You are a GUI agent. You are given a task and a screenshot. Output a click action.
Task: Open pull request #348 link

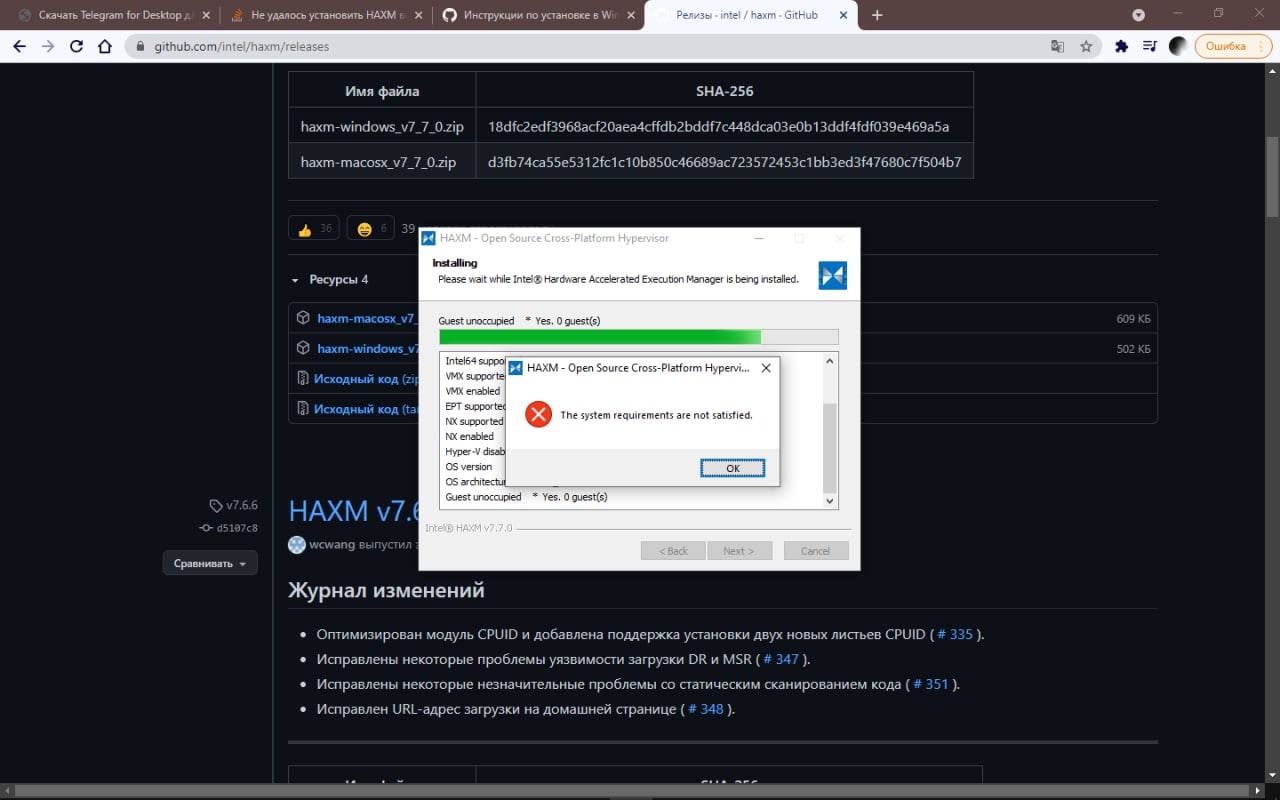click(x=705, y=709)
